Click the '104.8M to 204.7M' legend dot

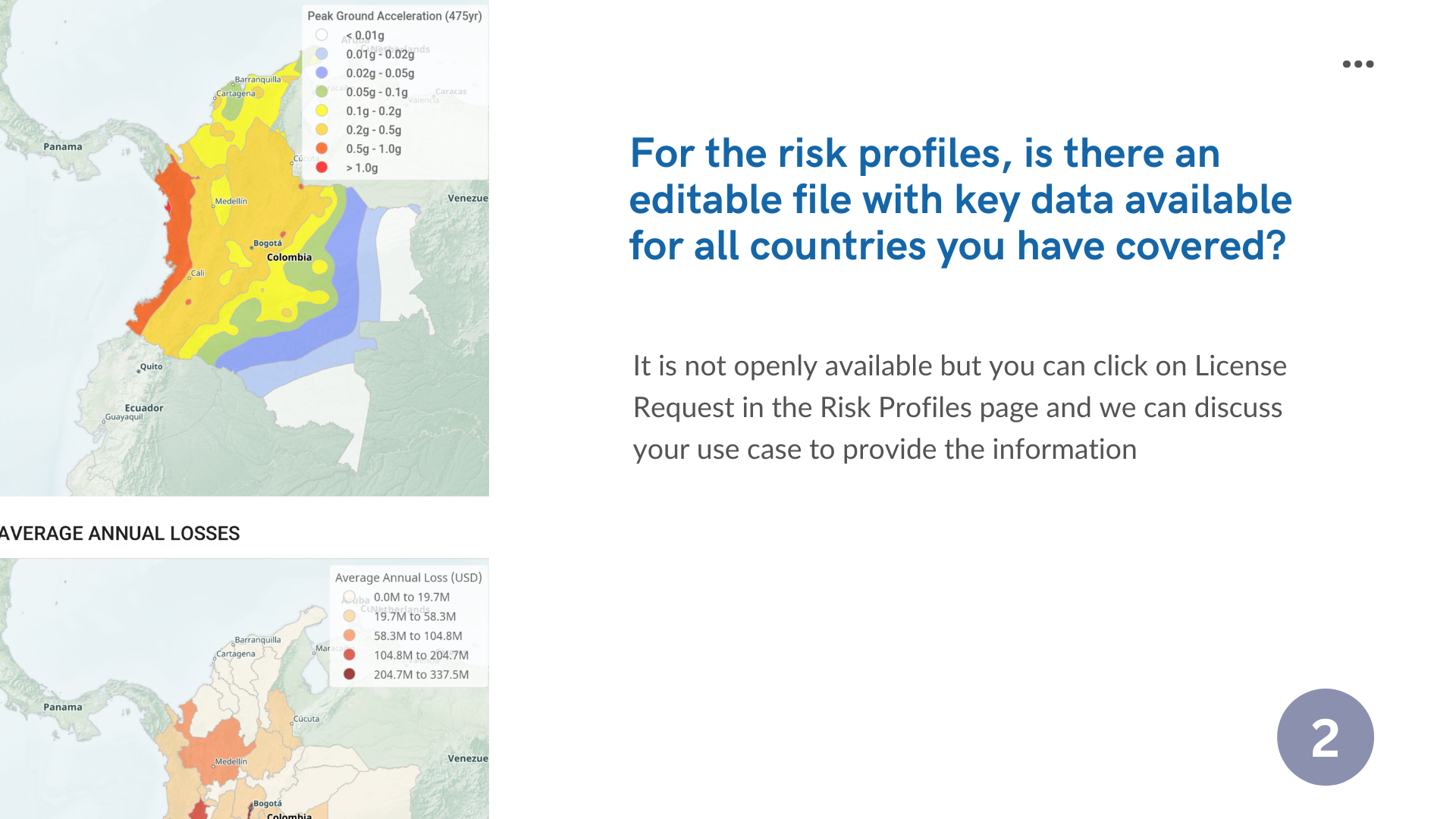pyautogui.click(x=349, y=654)
